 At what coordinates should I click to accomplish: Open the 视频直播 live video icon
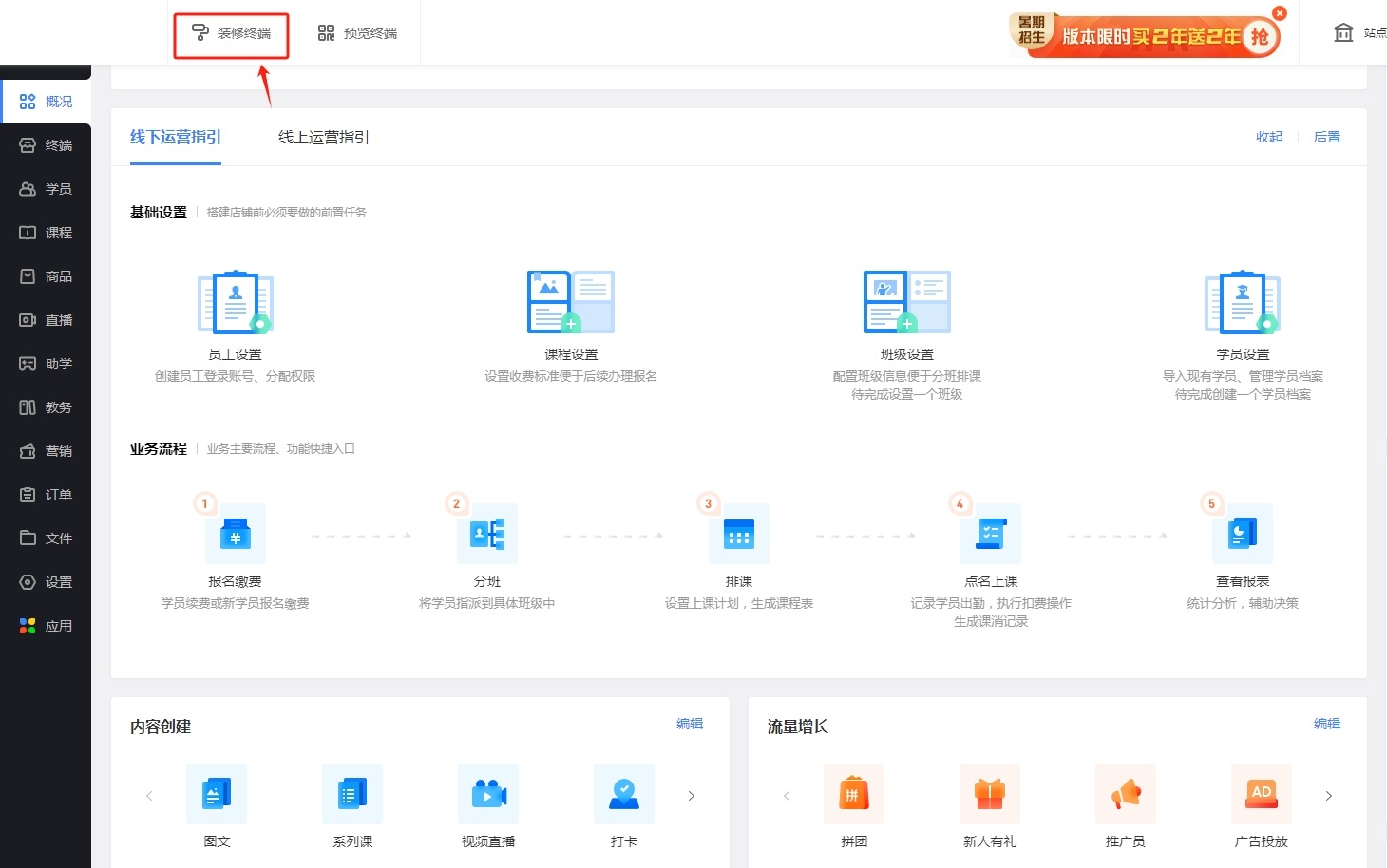point(488,794)
